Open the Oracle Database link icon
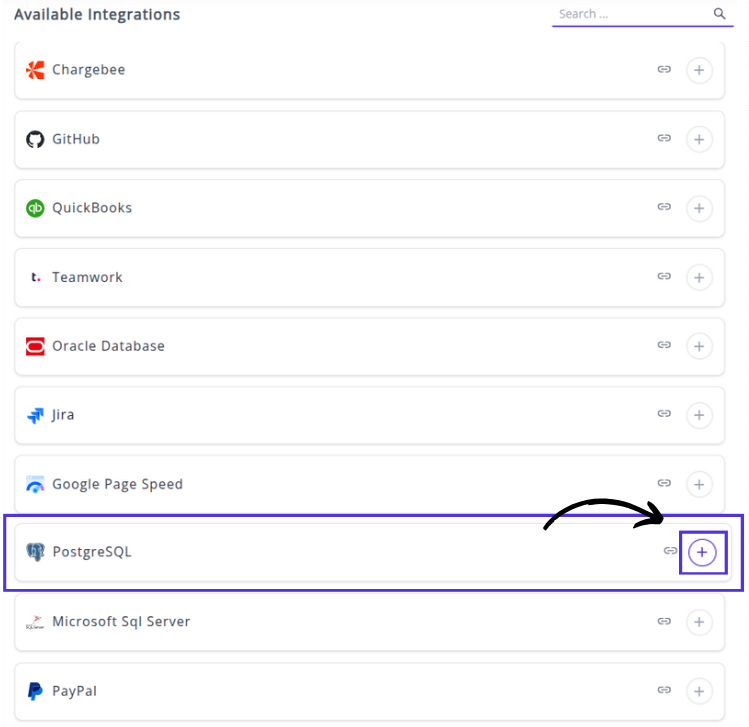The width and height of the screenshot is (749, 727). tap(664, 346)
